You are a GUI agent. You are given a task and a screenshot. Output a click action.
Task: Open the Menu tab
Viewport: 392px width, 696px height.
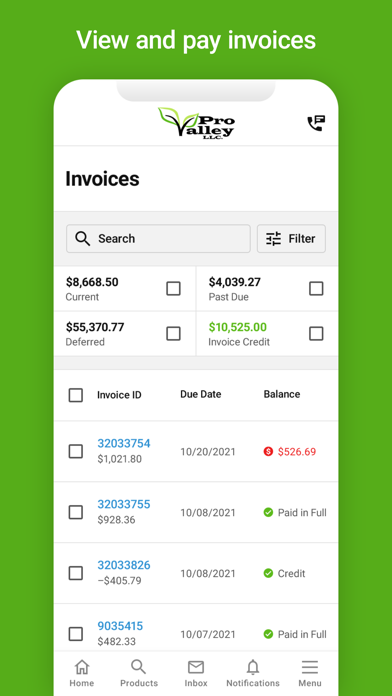[x=310, y=673]
